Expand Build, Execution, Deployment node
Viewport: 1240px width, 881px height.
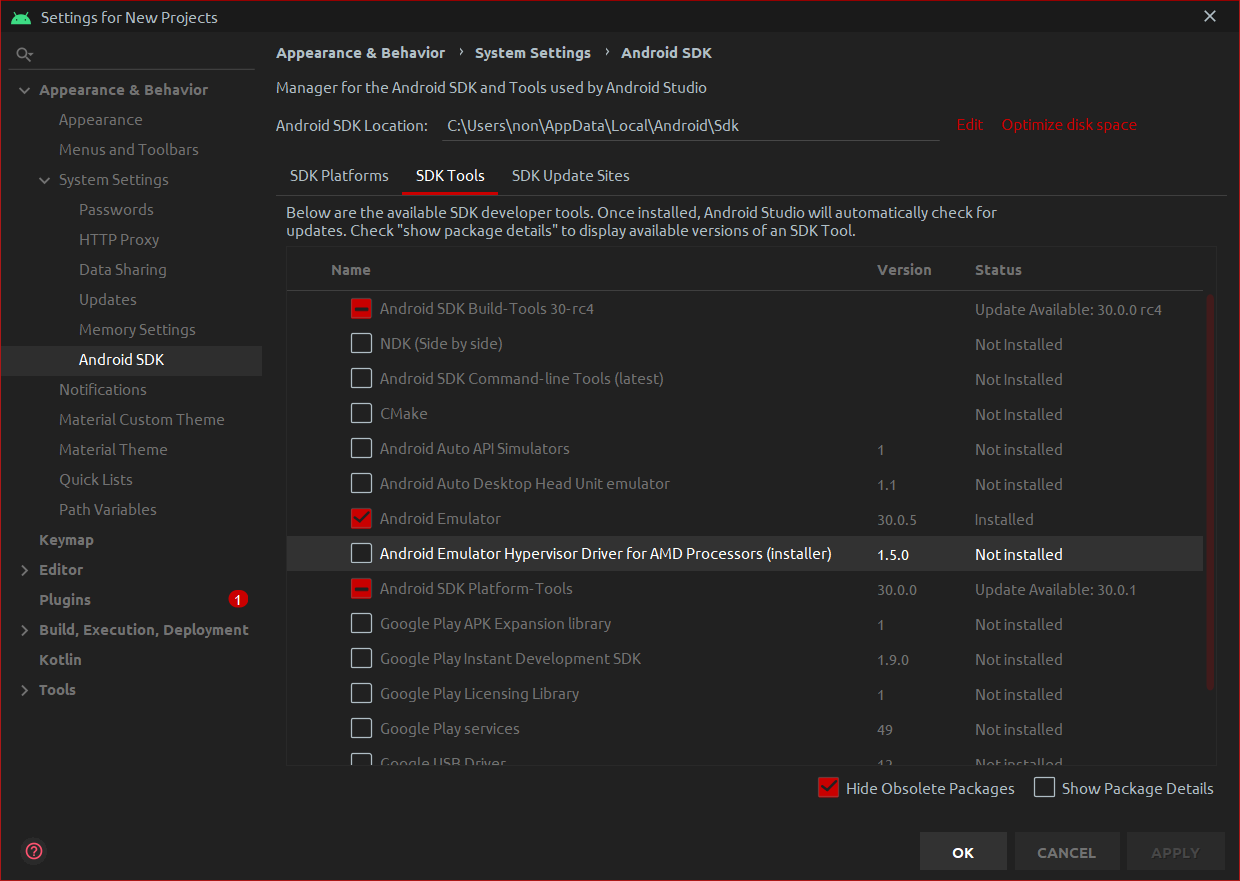click(25, 630)
